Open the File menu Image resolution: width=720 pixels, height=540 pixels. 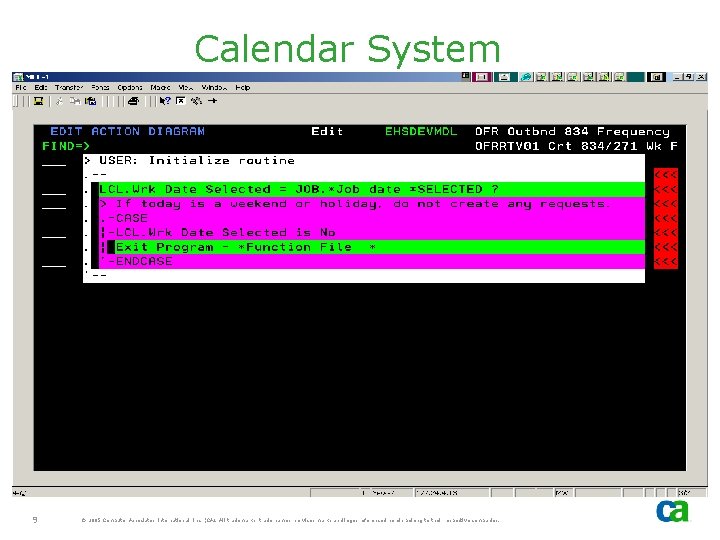21,87
